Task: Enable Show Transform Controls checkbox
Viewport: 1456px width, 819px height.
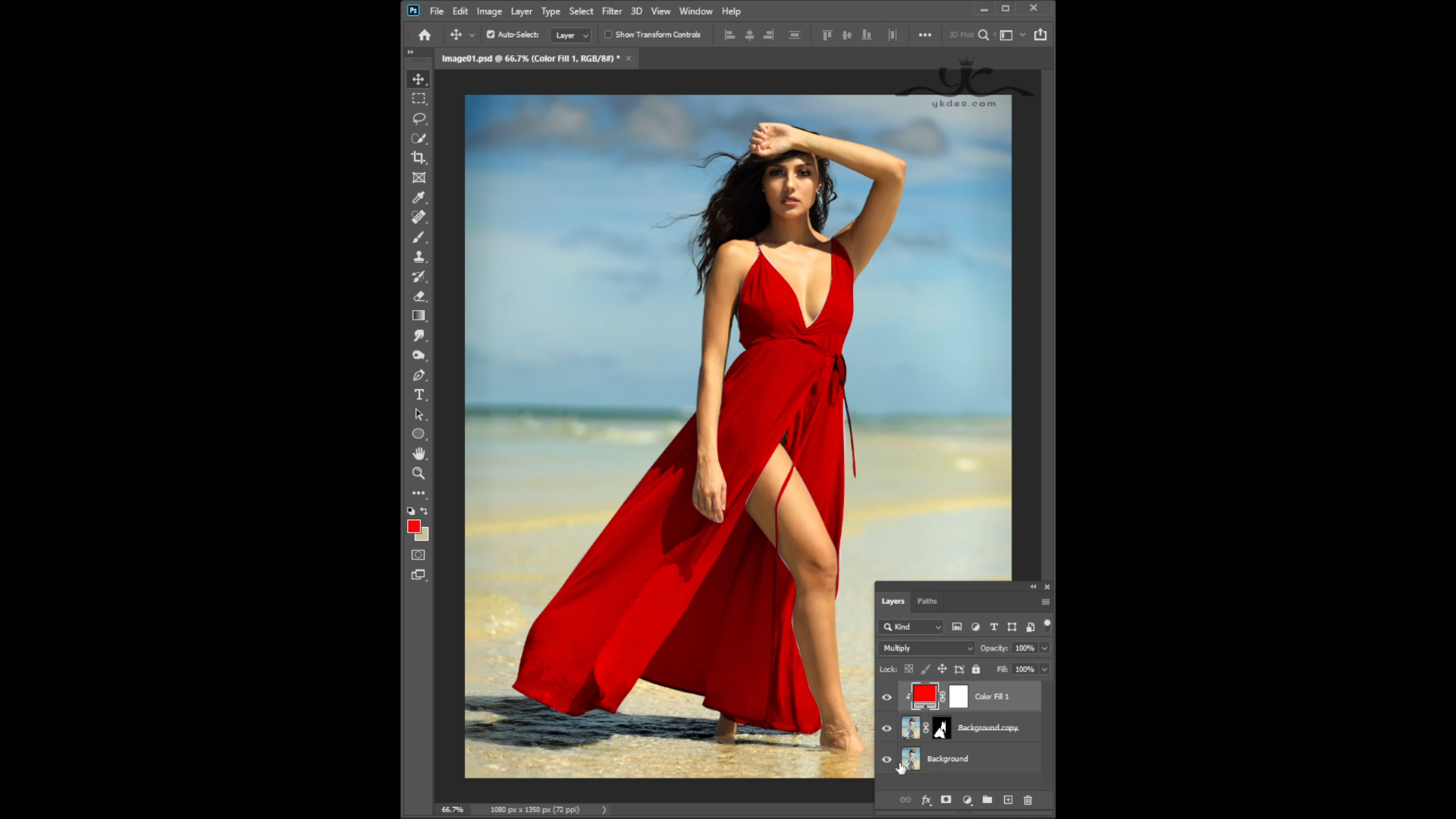Action: pos(608,34)
